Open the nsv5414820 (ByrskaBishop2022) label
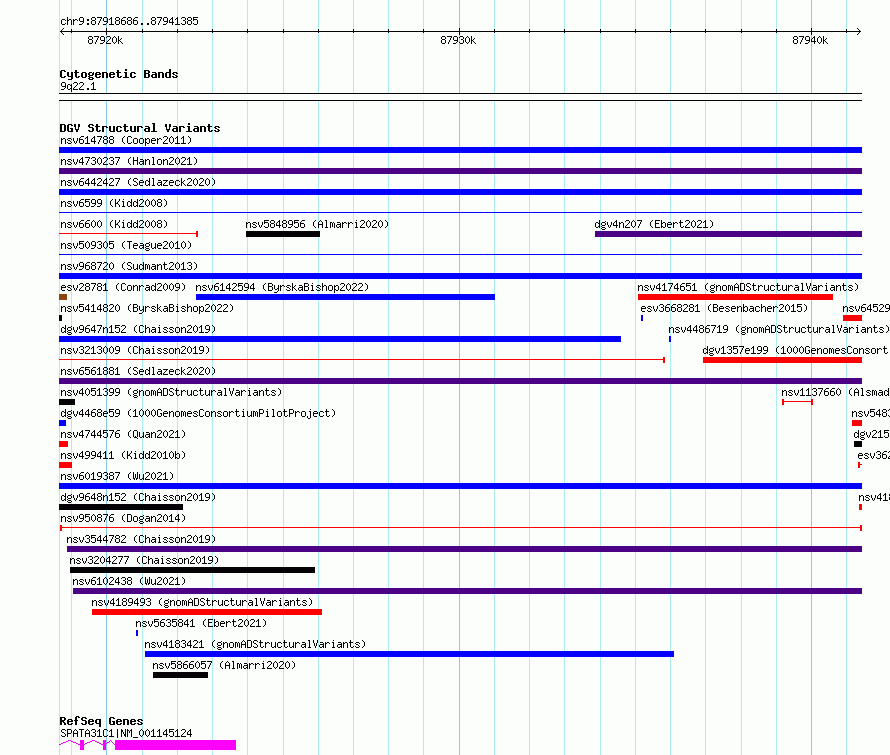 [147, 308]
